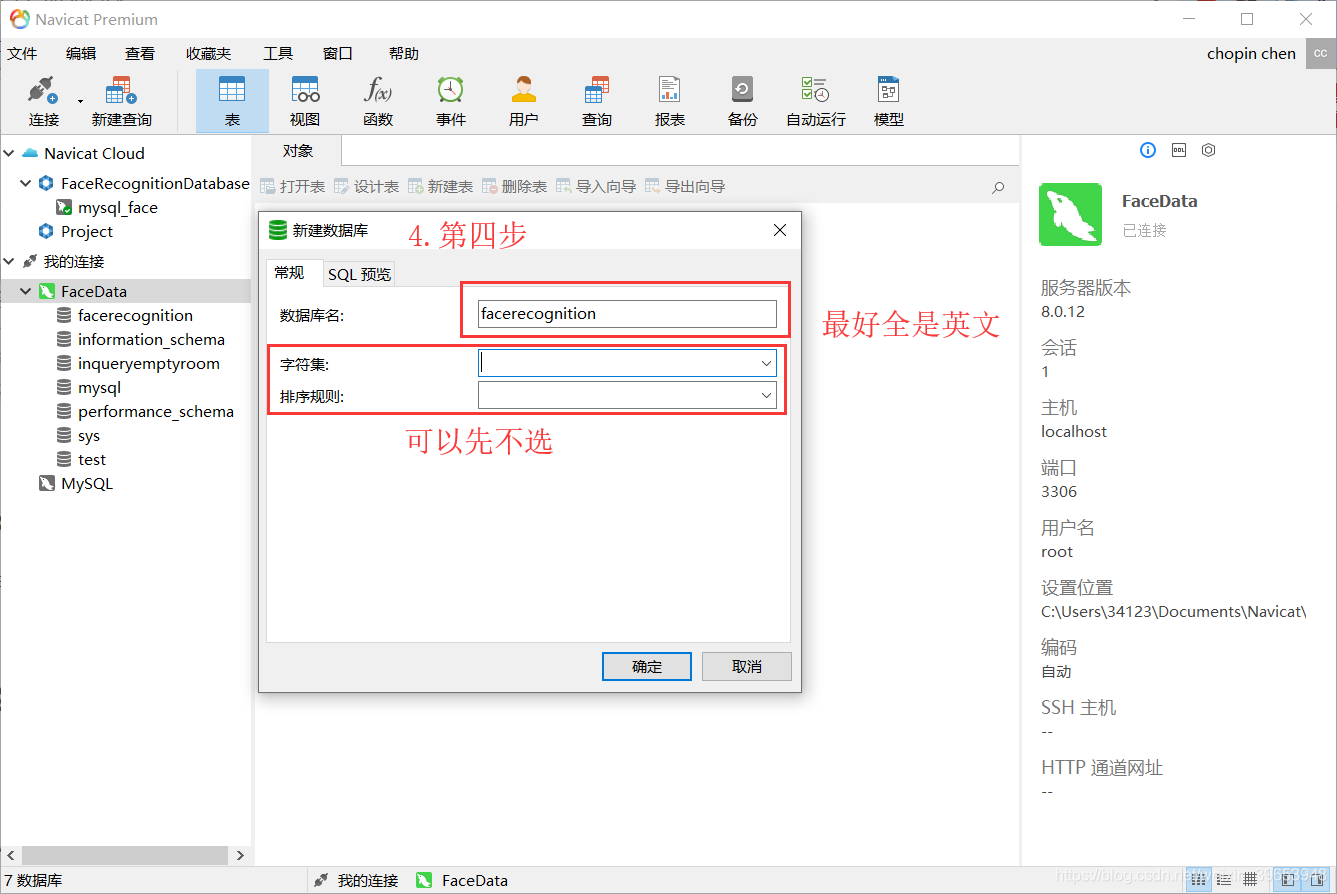Image resolution: width=1337 pixels, height=894 pixels.
Task: Open the 函数 (Functions) section
Action: pos(378,99)
